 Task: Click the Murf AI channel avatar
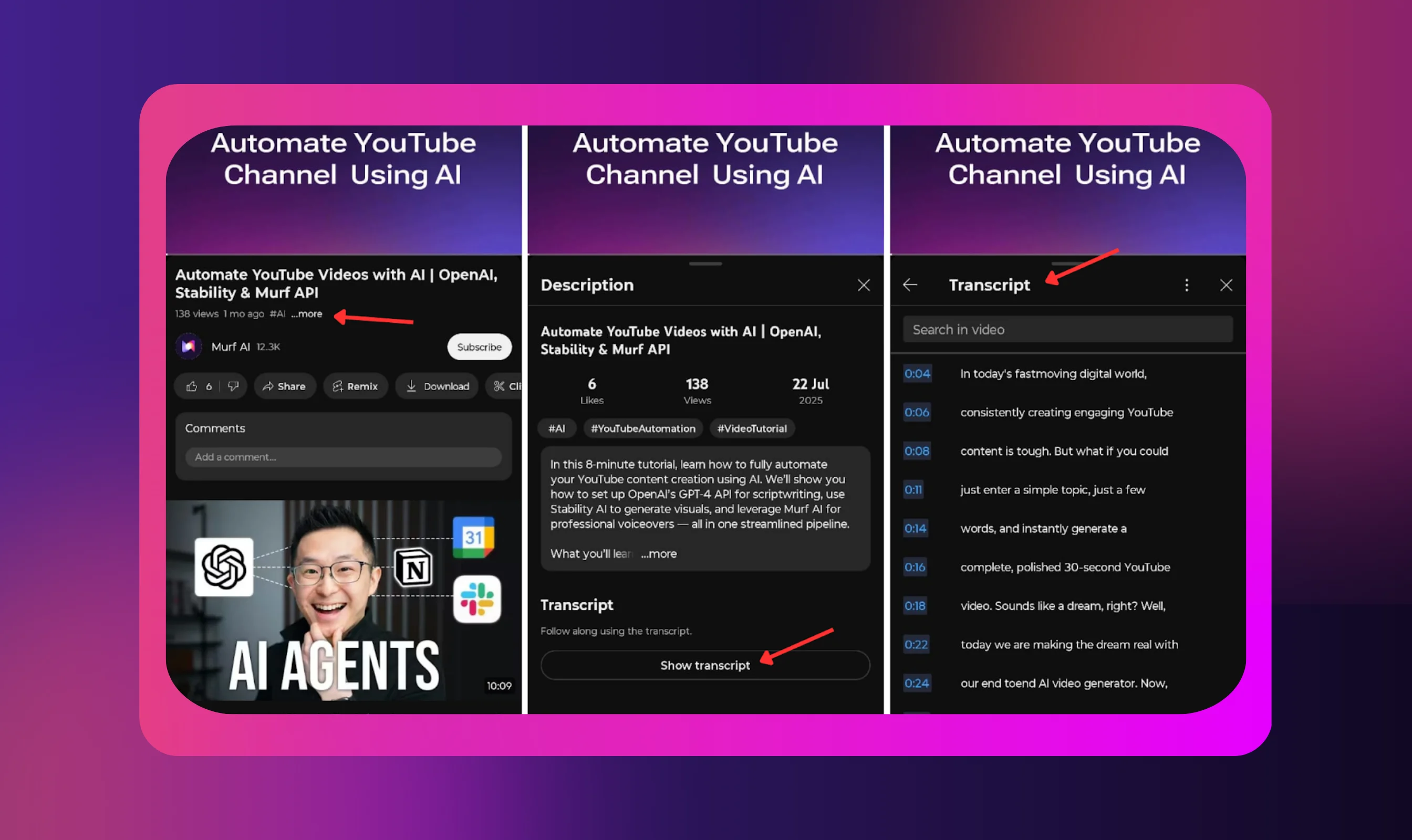(x=189, y=346)
